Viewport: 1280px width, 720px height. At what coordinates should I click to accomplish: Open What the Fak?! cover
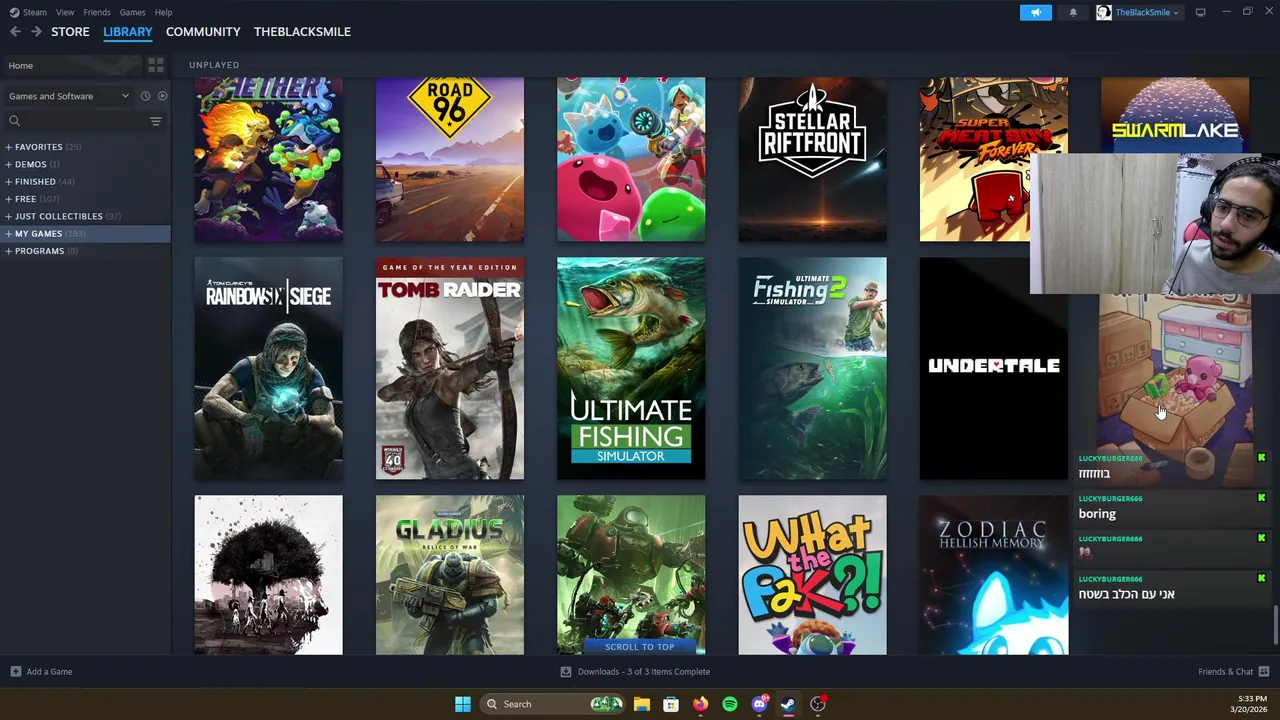[x=812, y=575]
